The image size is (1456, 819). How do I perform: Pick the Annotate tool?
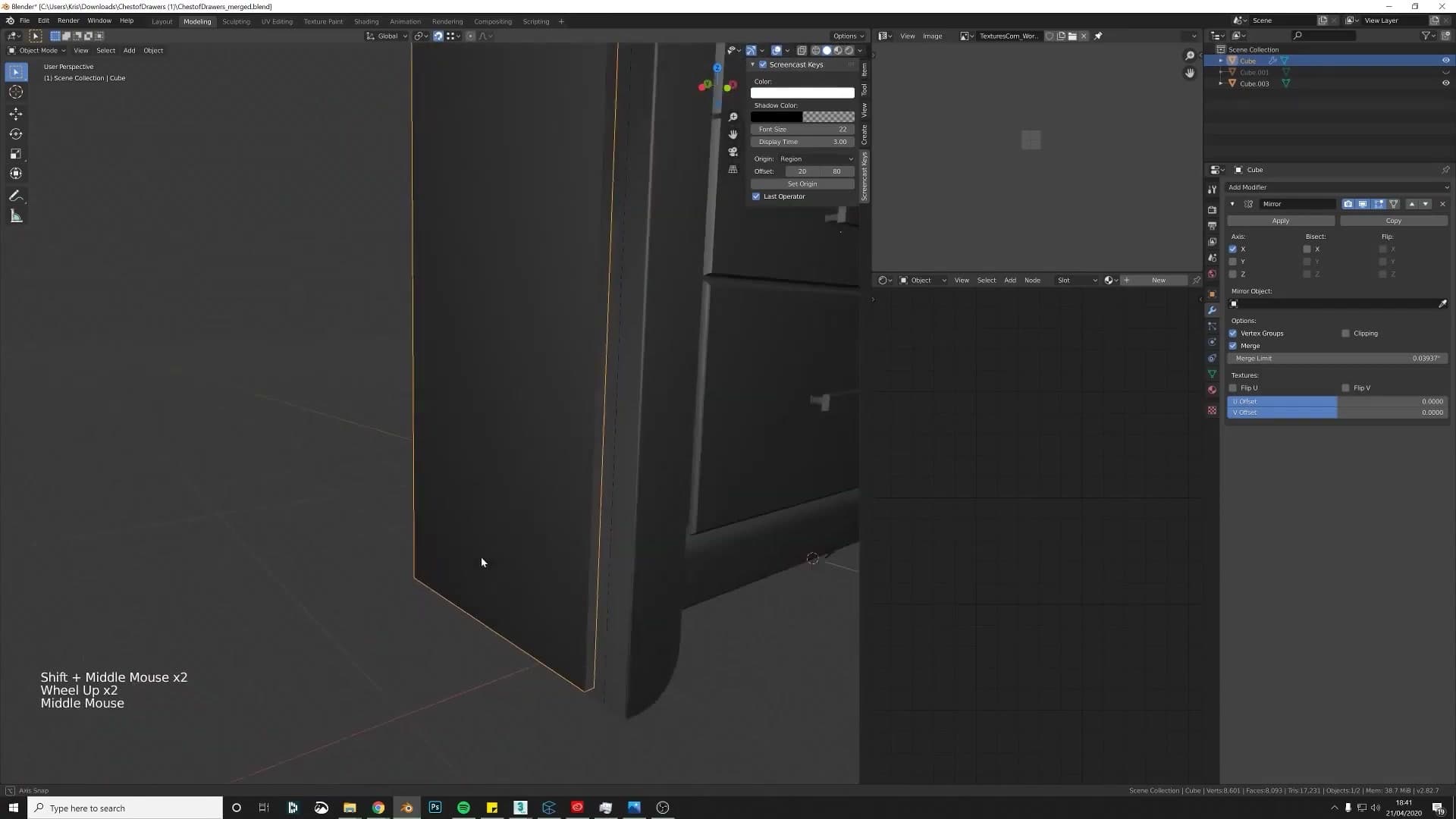tap(16, 196)
